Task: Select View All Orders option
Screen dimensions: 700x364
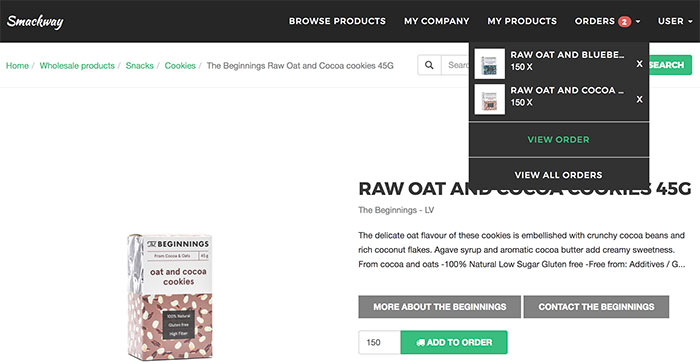Action: [x=558, y=175]
